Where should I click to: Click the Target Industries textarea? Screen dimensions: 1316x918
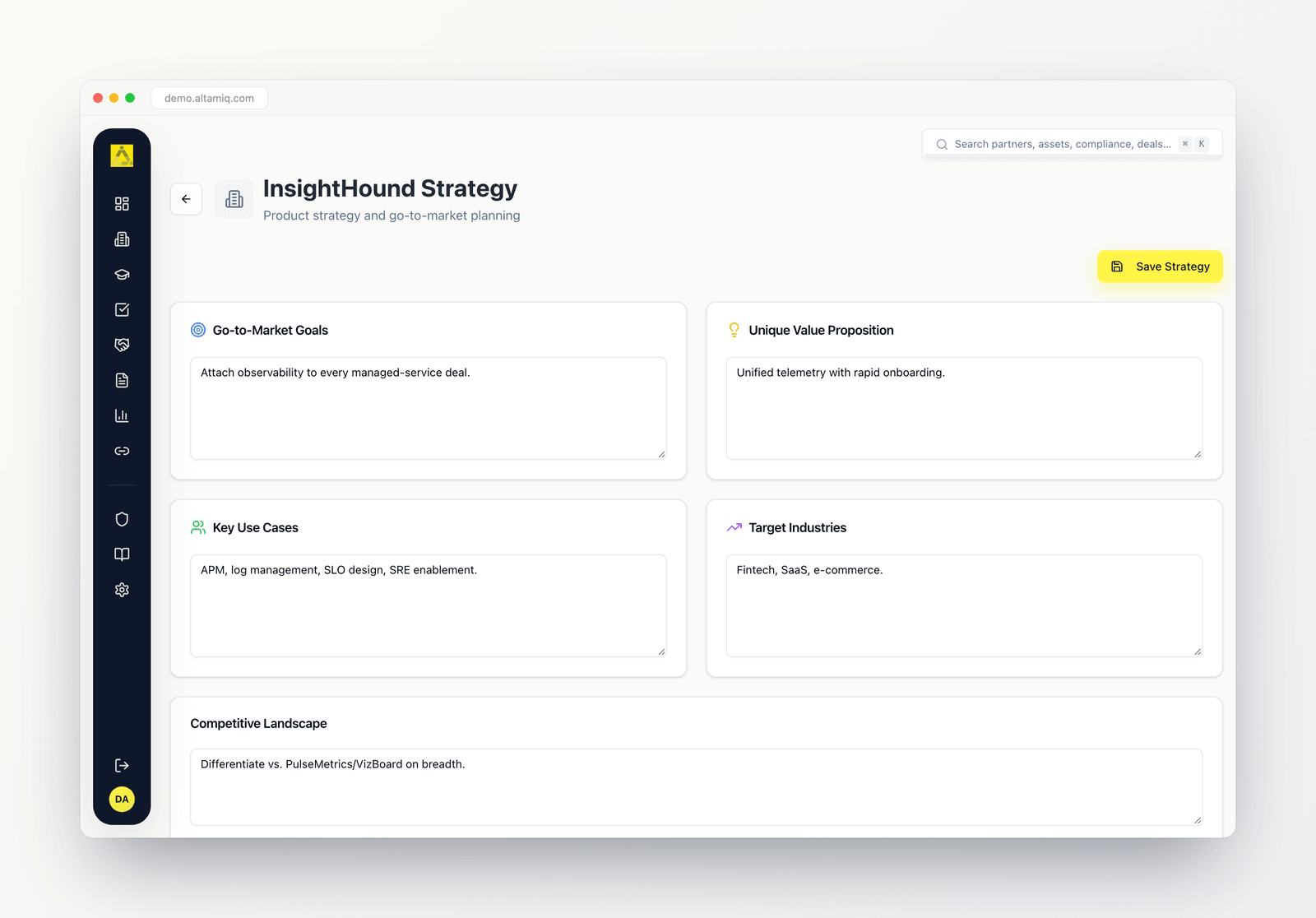tap(964, 605)
